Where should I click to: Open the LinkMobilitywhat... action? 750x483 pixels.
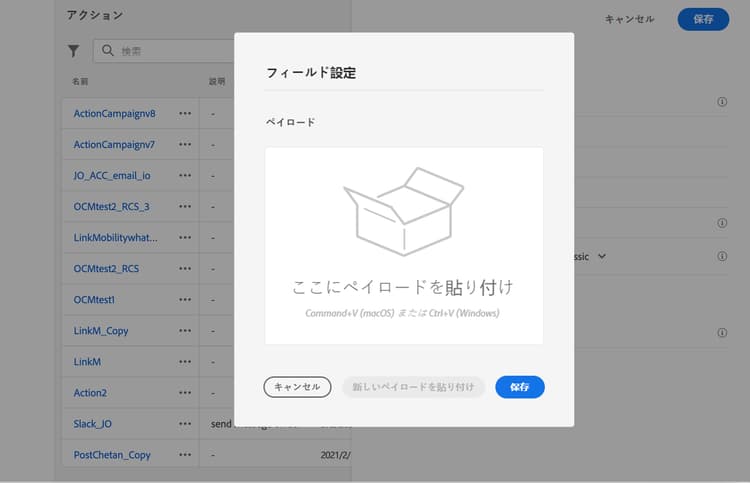115,238
